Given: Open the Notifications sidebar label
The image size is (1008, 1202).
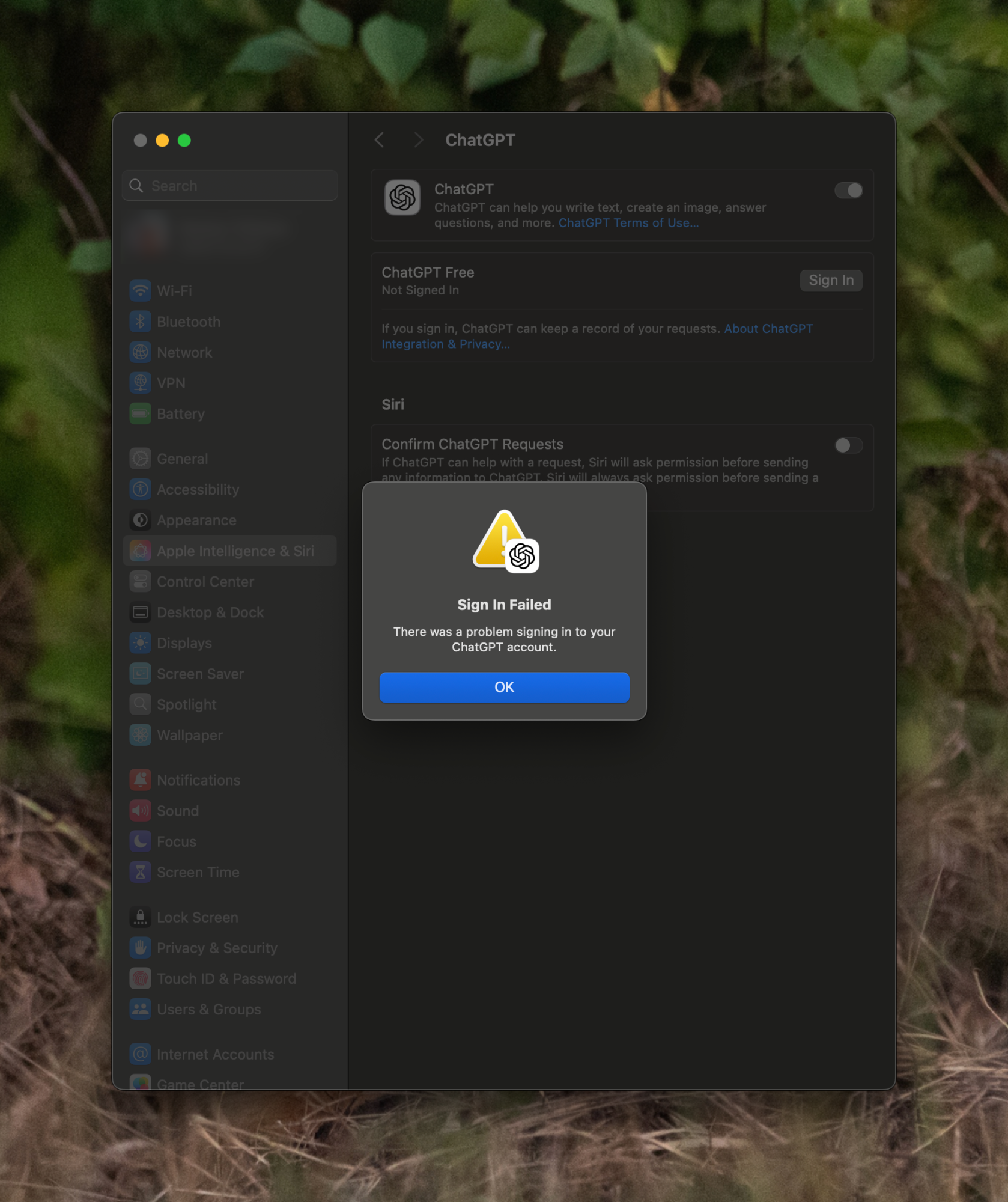Looking at the screenshot, I should pyautogui.click(x=198, y=780).
